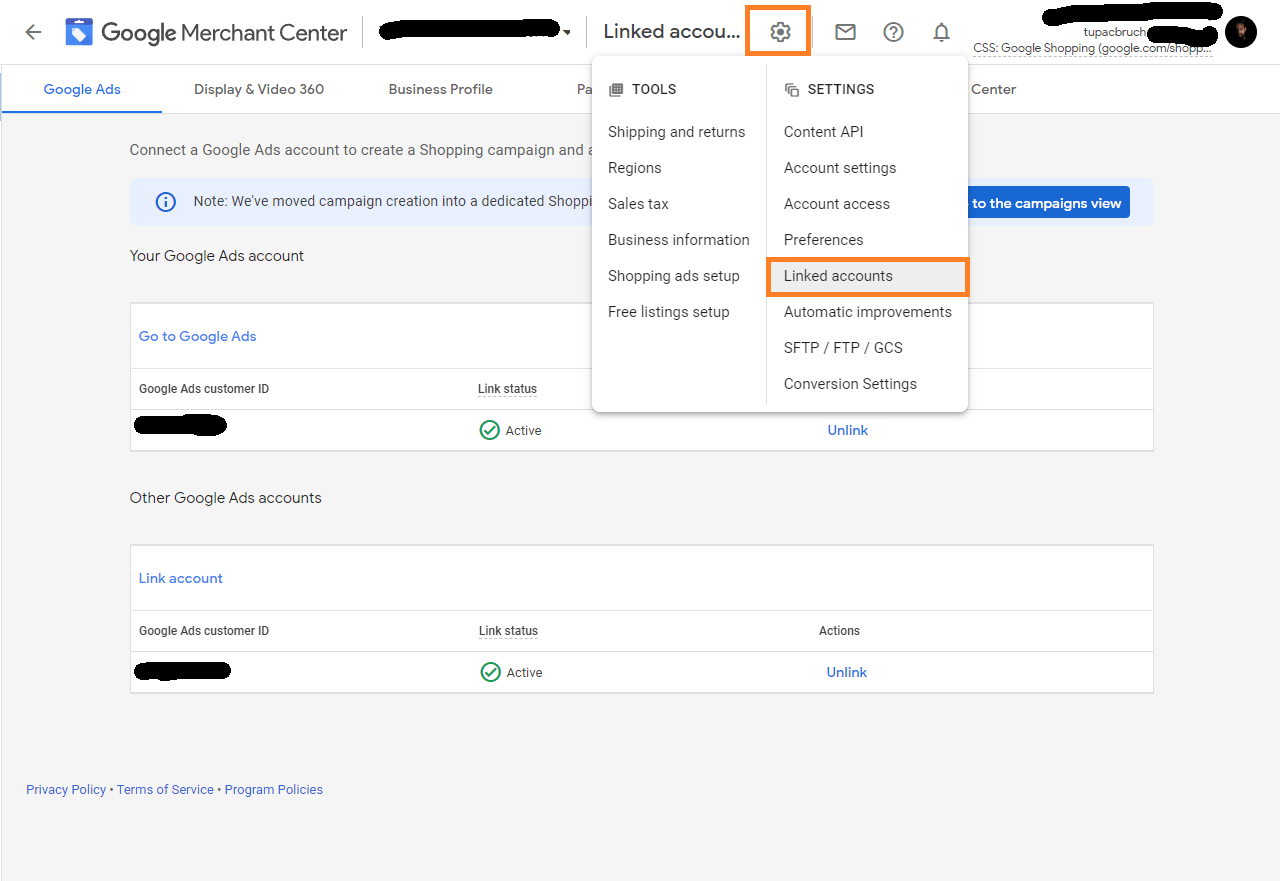Viewport: 1280px width, 881px height.
Task: Expand the merchant account selector dropdown
Action: pyautogui.click(x=568, y=31)
